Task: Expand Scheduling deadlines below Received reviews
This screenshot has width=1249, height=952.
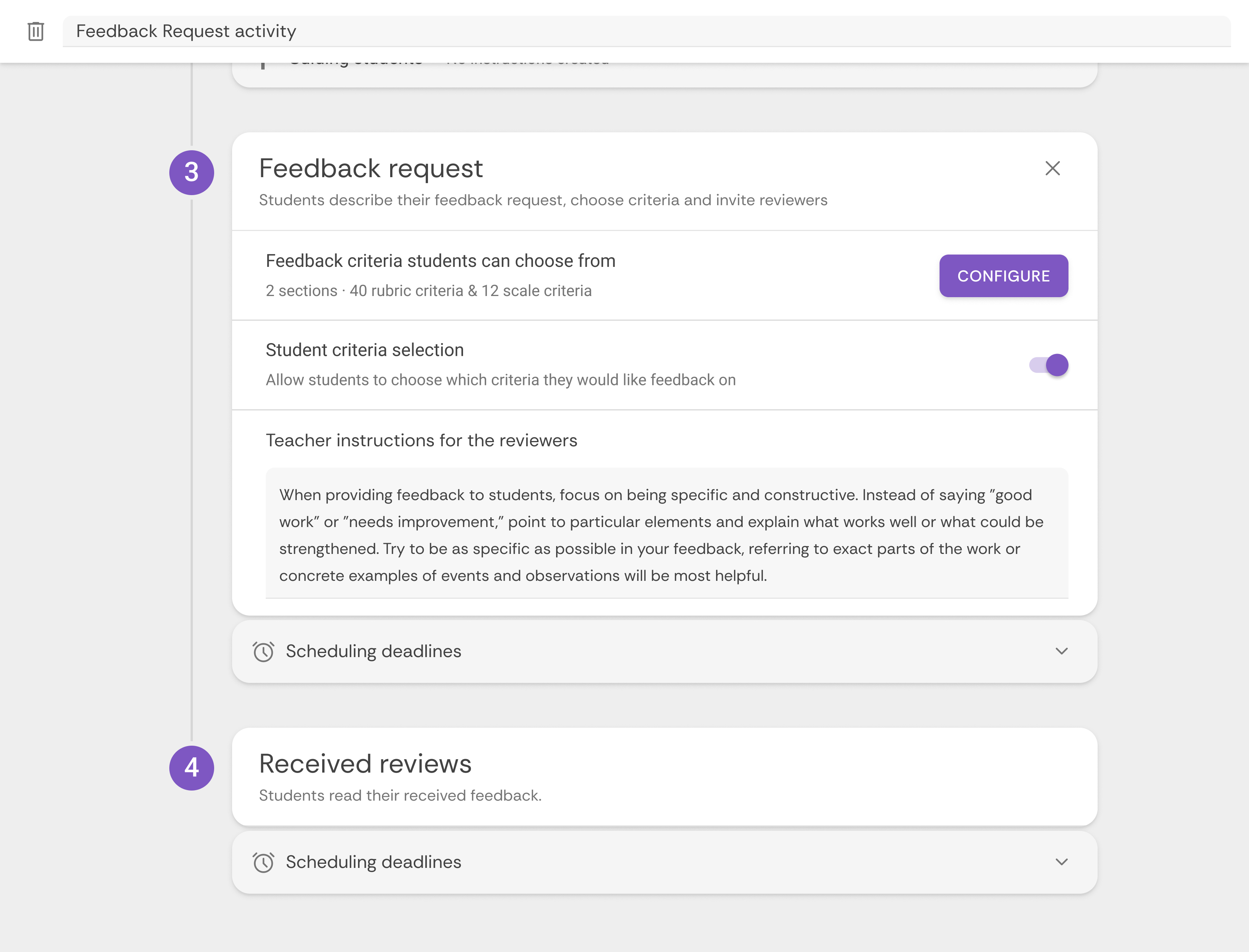Action: pyautogui.click(x=374, y=862)
